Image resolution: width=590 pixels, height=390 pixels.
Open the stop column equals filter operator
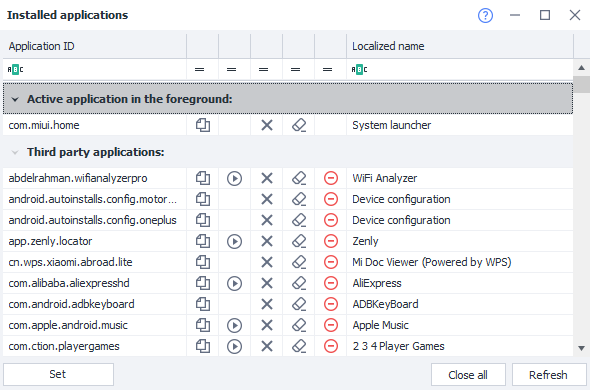point(263,70)
